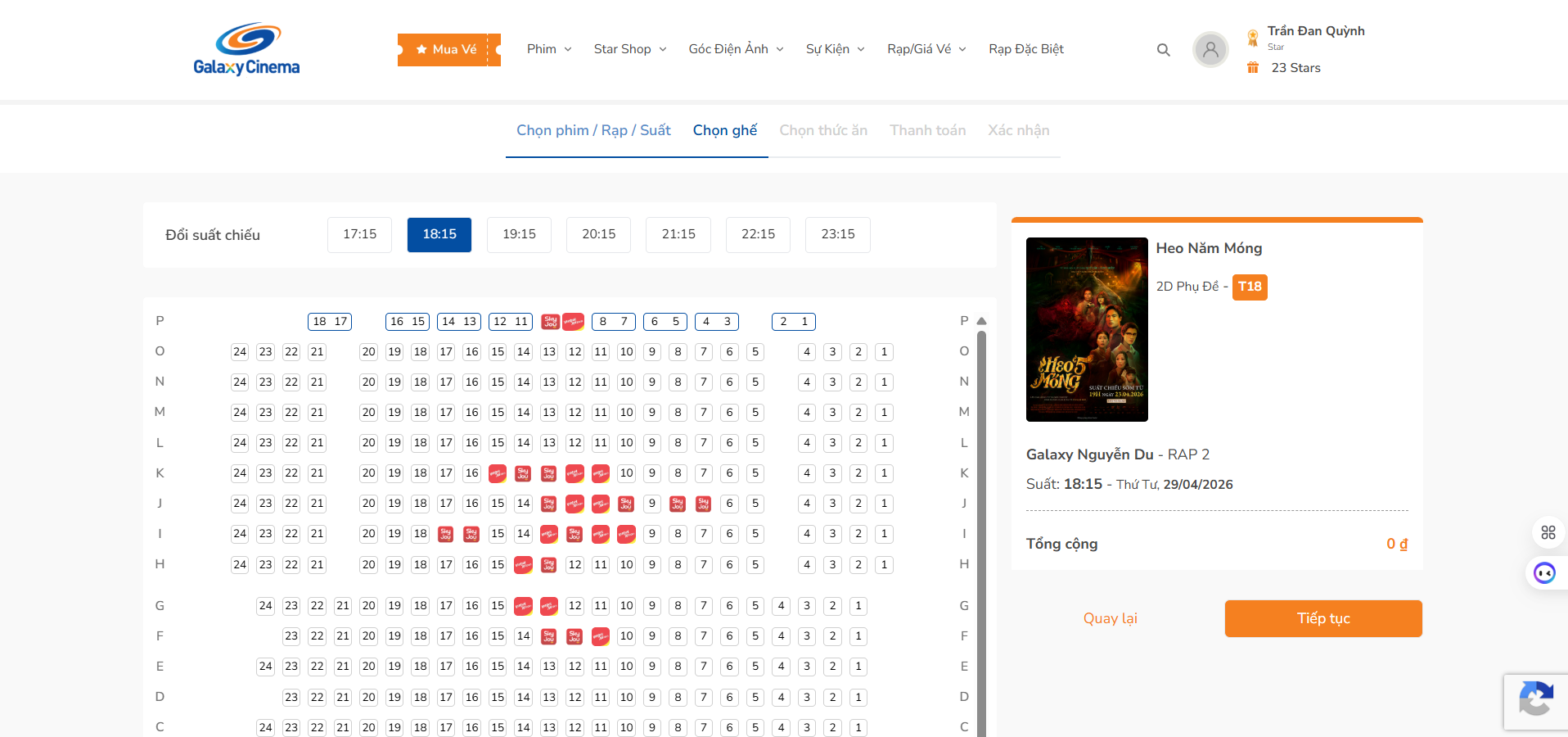
Task: Select seat 20 in row L
Action: [x=369, y=443]
